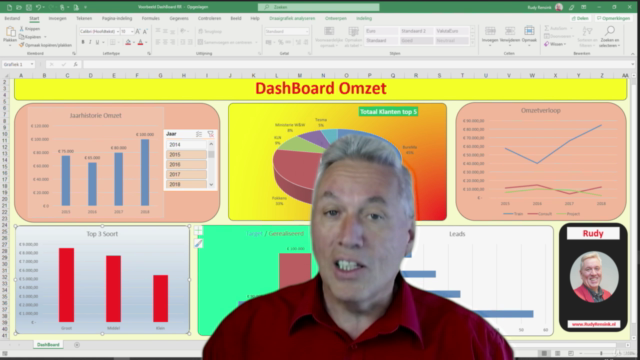Open the font color dropdown arrow
640x360 pixels.
146,42
